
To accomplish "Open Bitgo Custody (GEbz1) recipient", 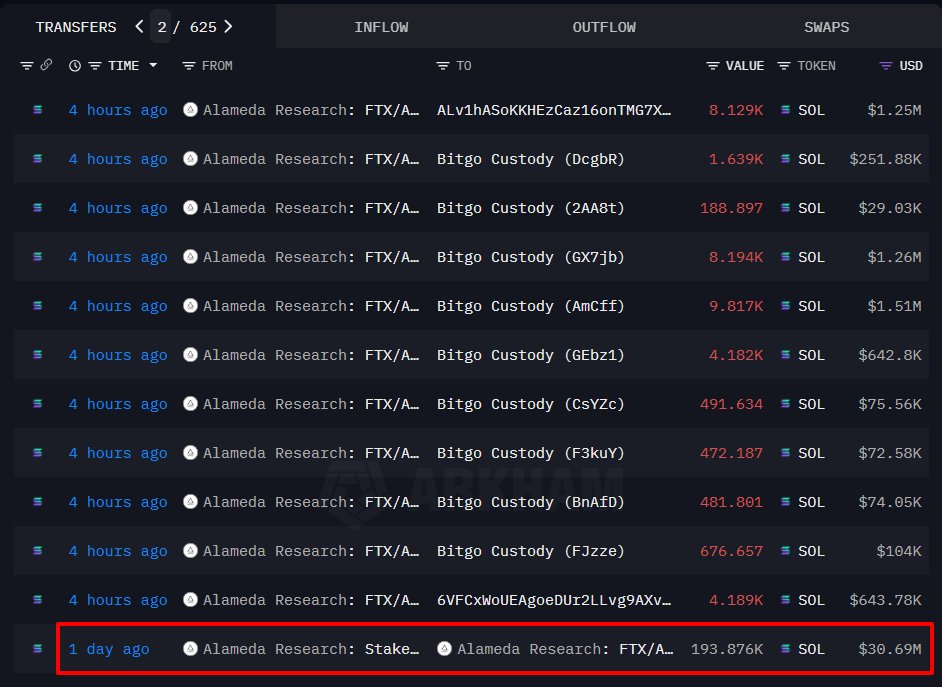I will (x=530, y=356).
